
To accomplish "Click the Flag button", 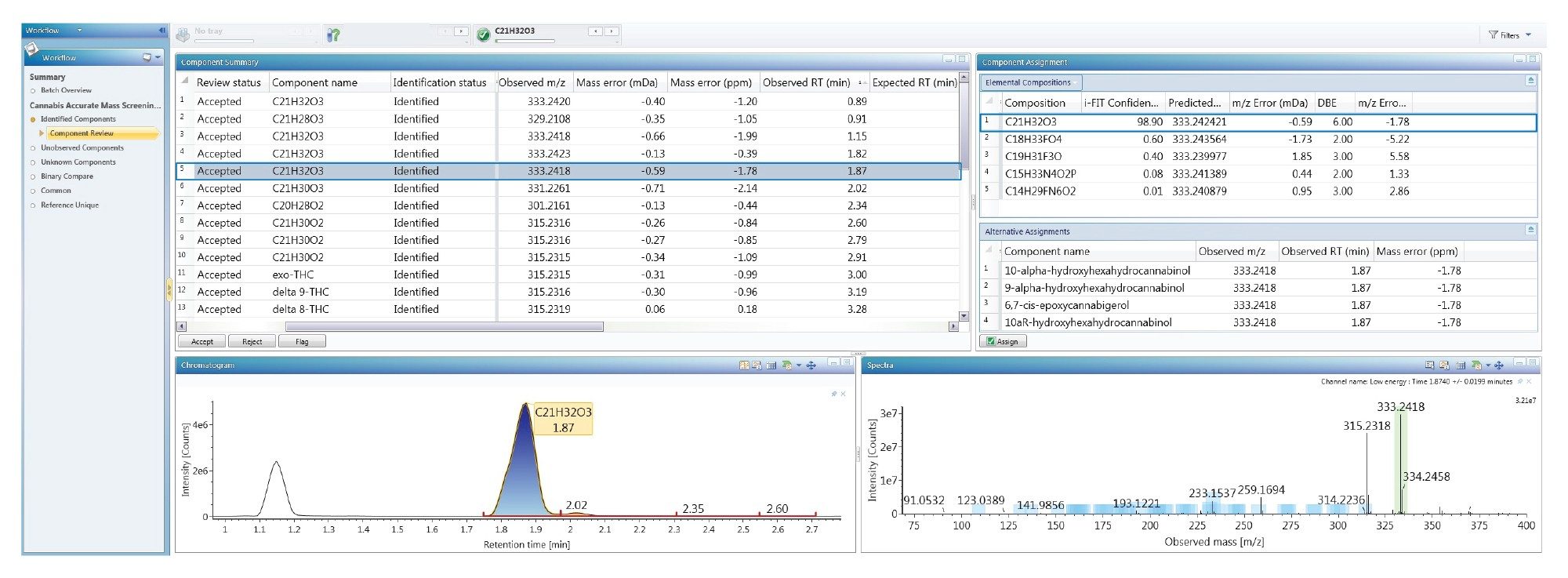I will pos(302,341).
